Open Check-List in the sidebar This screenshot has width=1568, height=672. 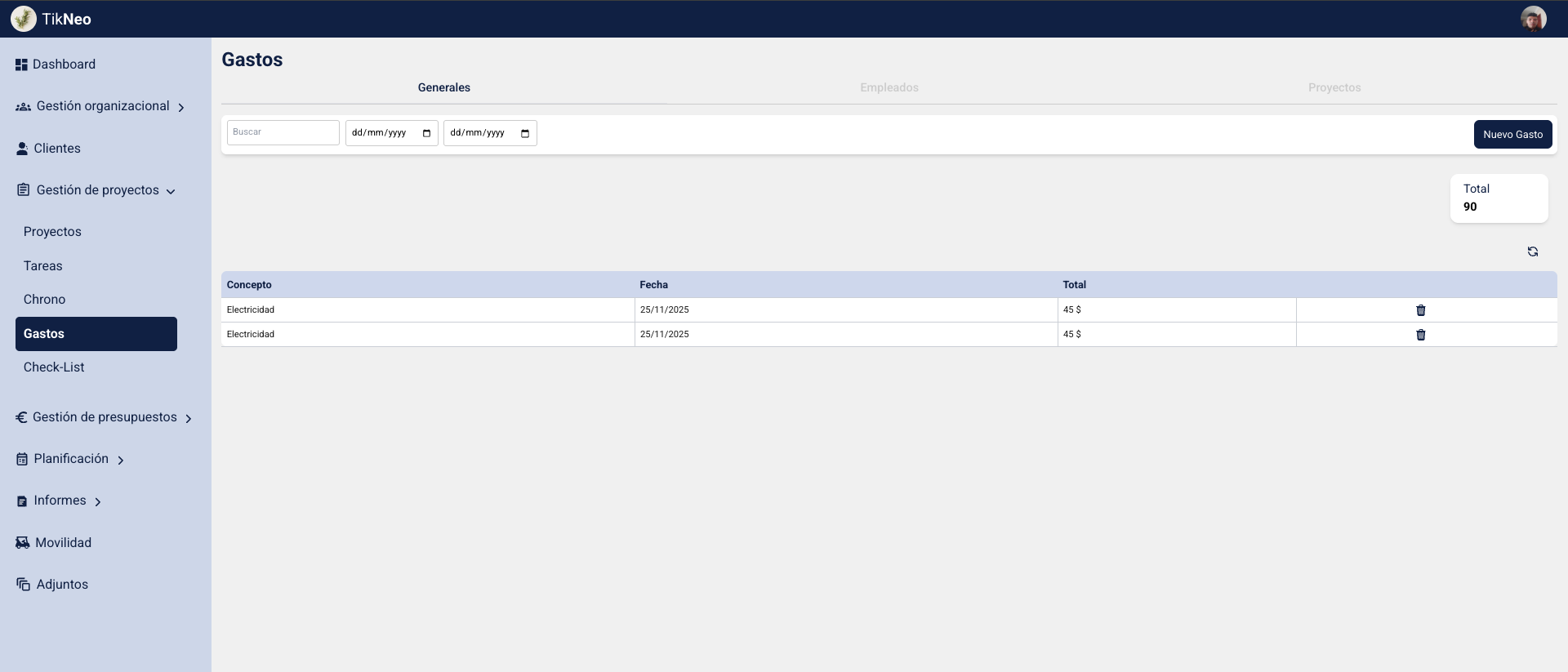point(54,367)
